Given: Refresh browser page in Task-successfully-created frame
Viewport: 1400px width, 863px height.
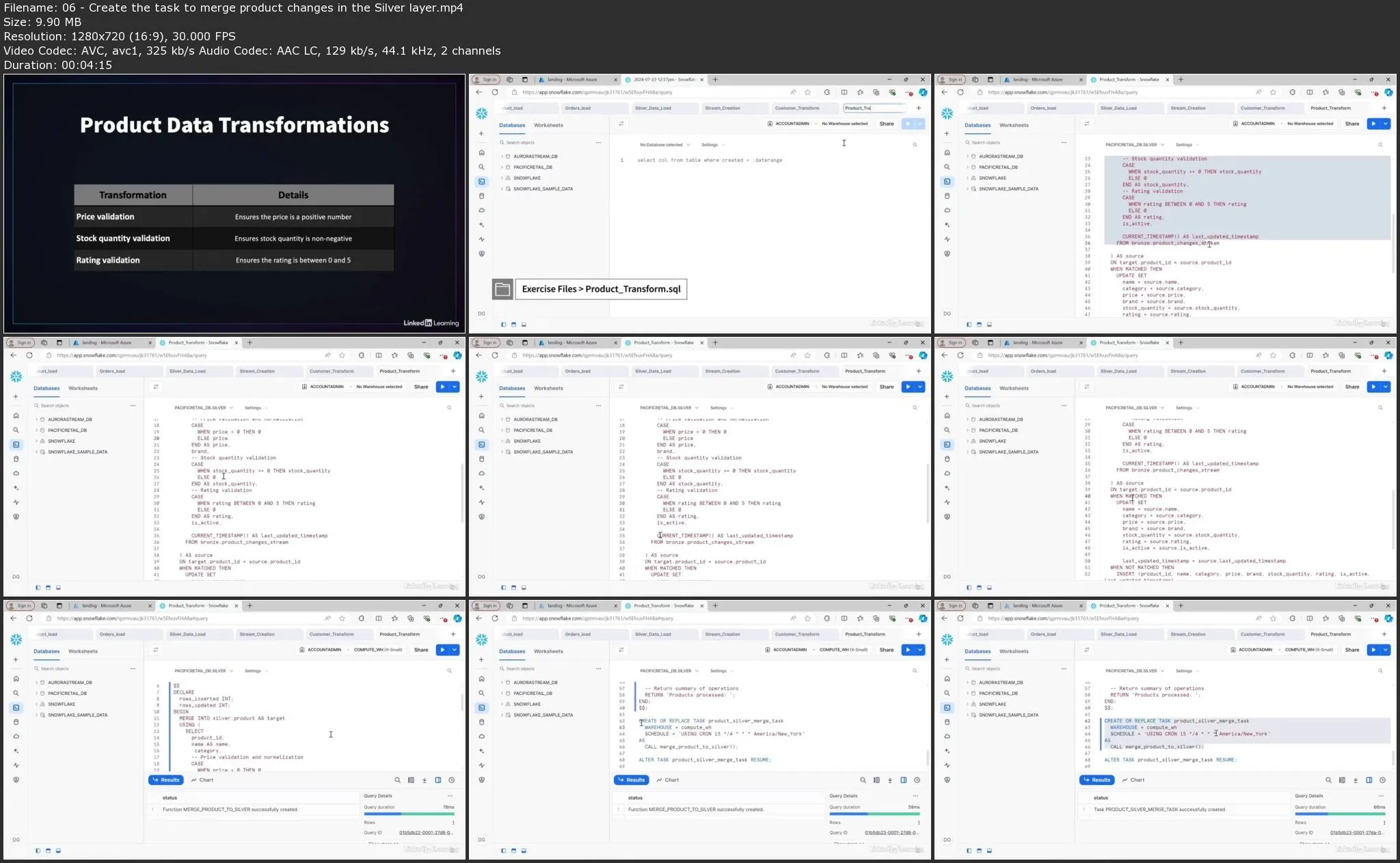Looking at the screenshot, I should click(x=960, y=618).
